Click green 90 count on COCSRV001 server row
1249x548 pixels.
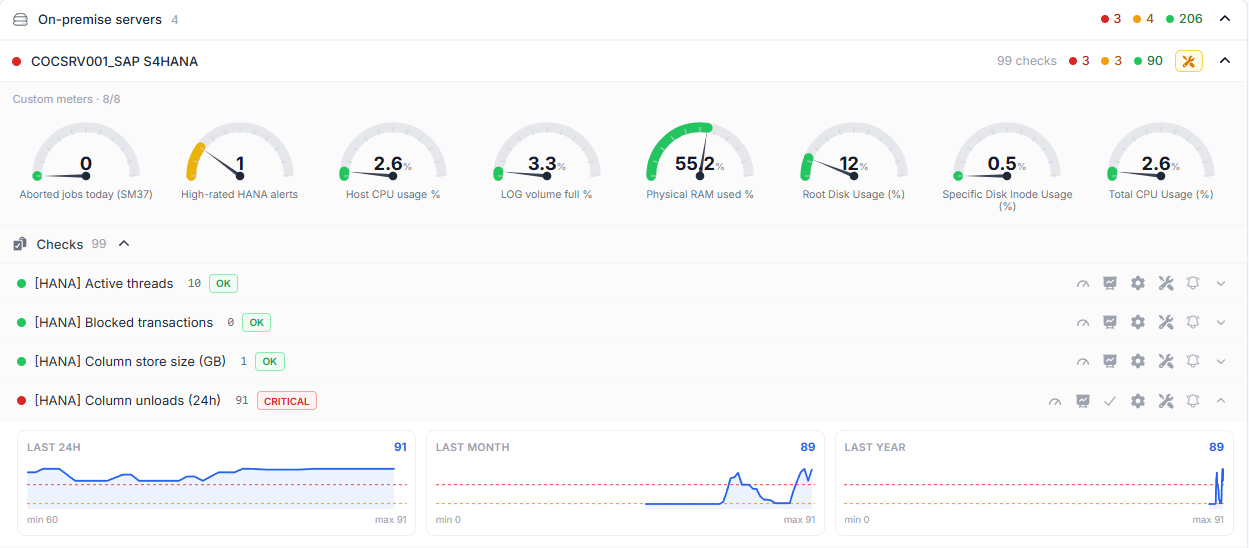click(1148, 61)
